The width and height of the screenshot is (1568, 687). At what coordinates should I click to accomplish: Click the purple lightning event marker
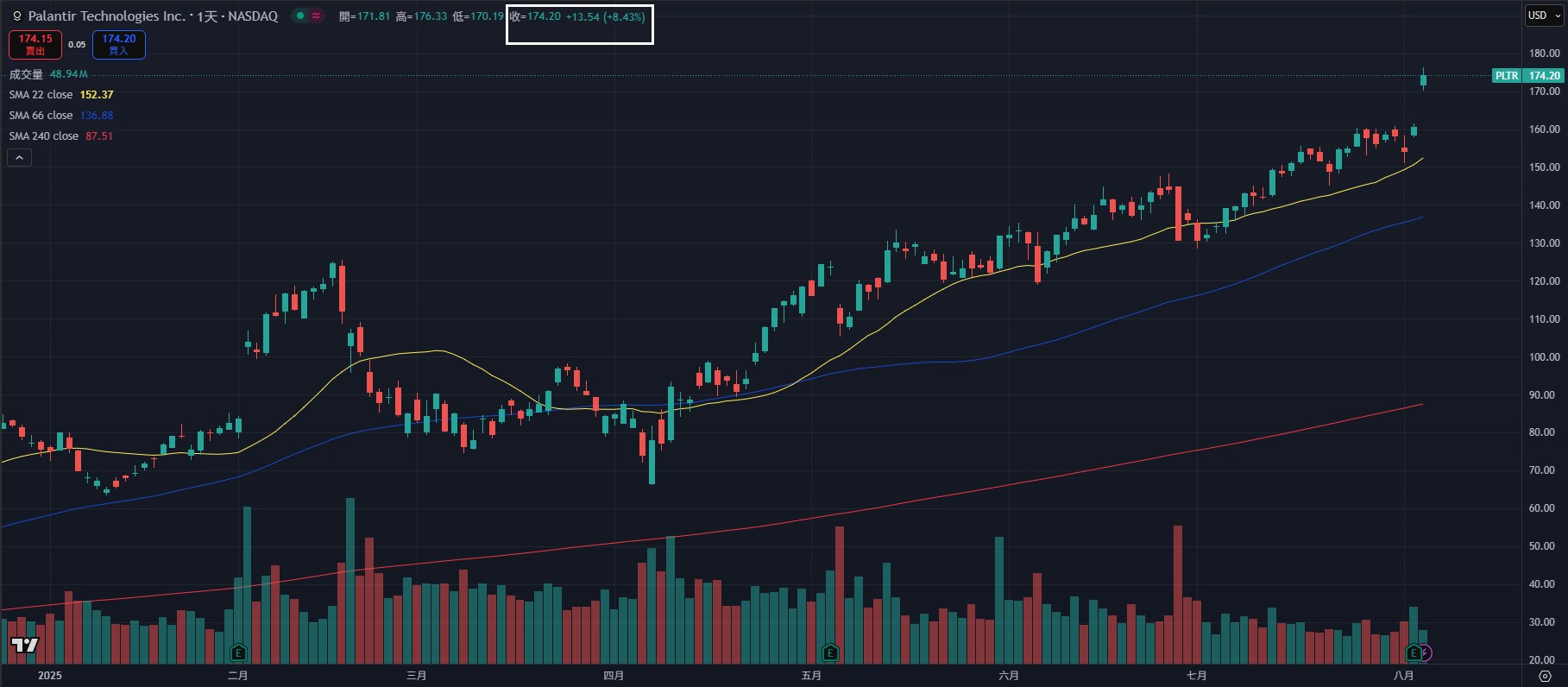point(1426,652)
